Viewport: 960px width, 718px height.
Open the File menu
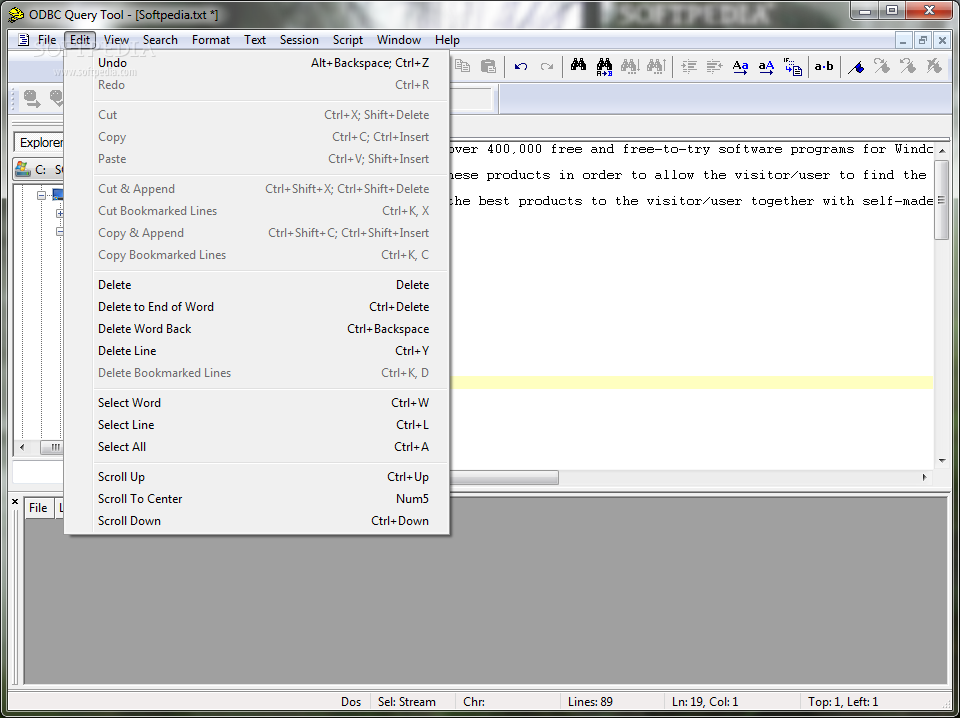point(47,40)
